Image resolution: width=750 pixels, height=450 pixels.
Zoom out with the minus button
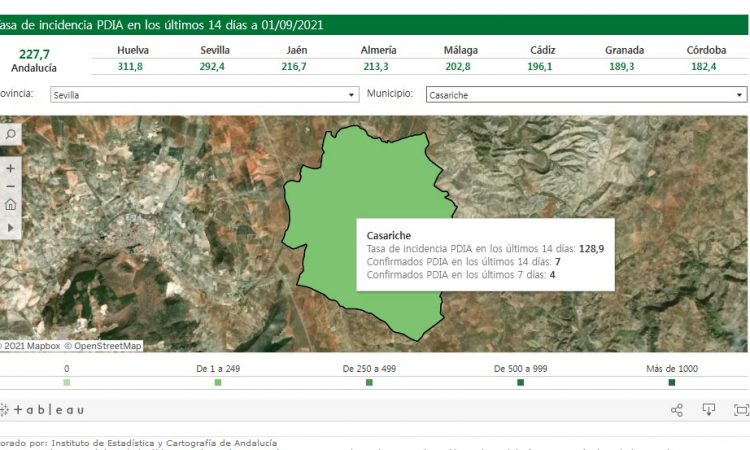(x=10, y=186)
